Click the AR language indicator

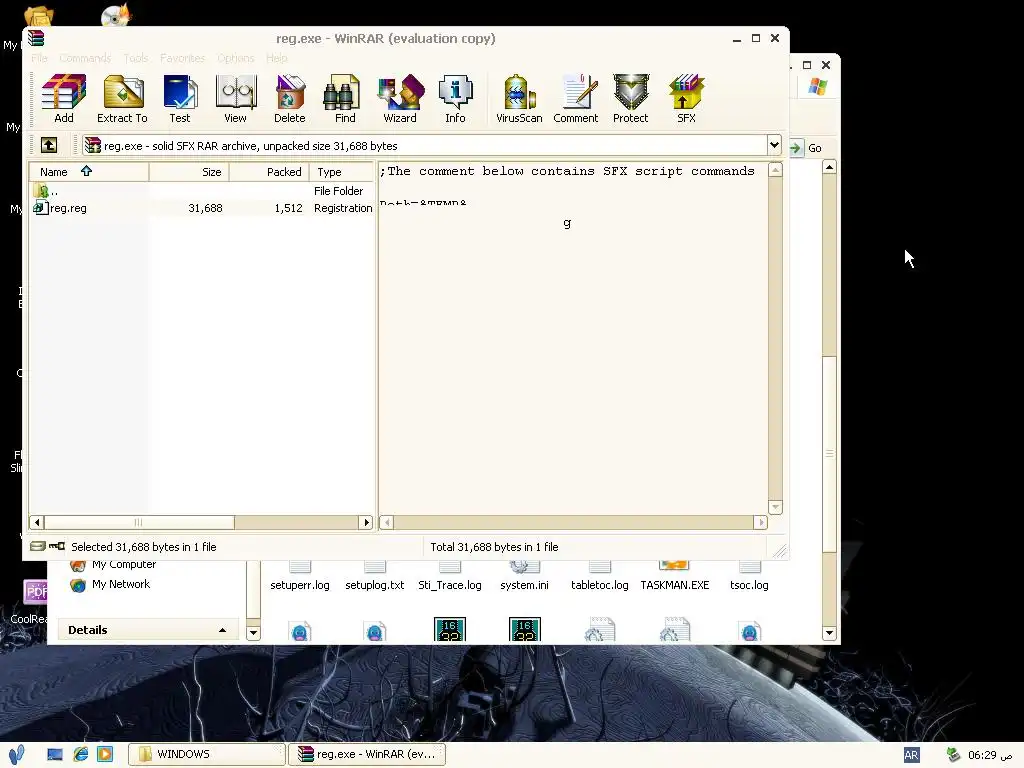pos(912,756)
